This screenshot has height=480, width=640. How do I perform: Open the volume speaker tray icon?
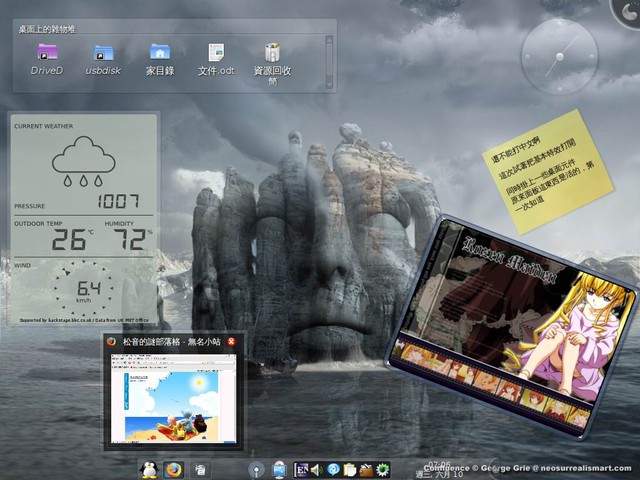point(316,470)
